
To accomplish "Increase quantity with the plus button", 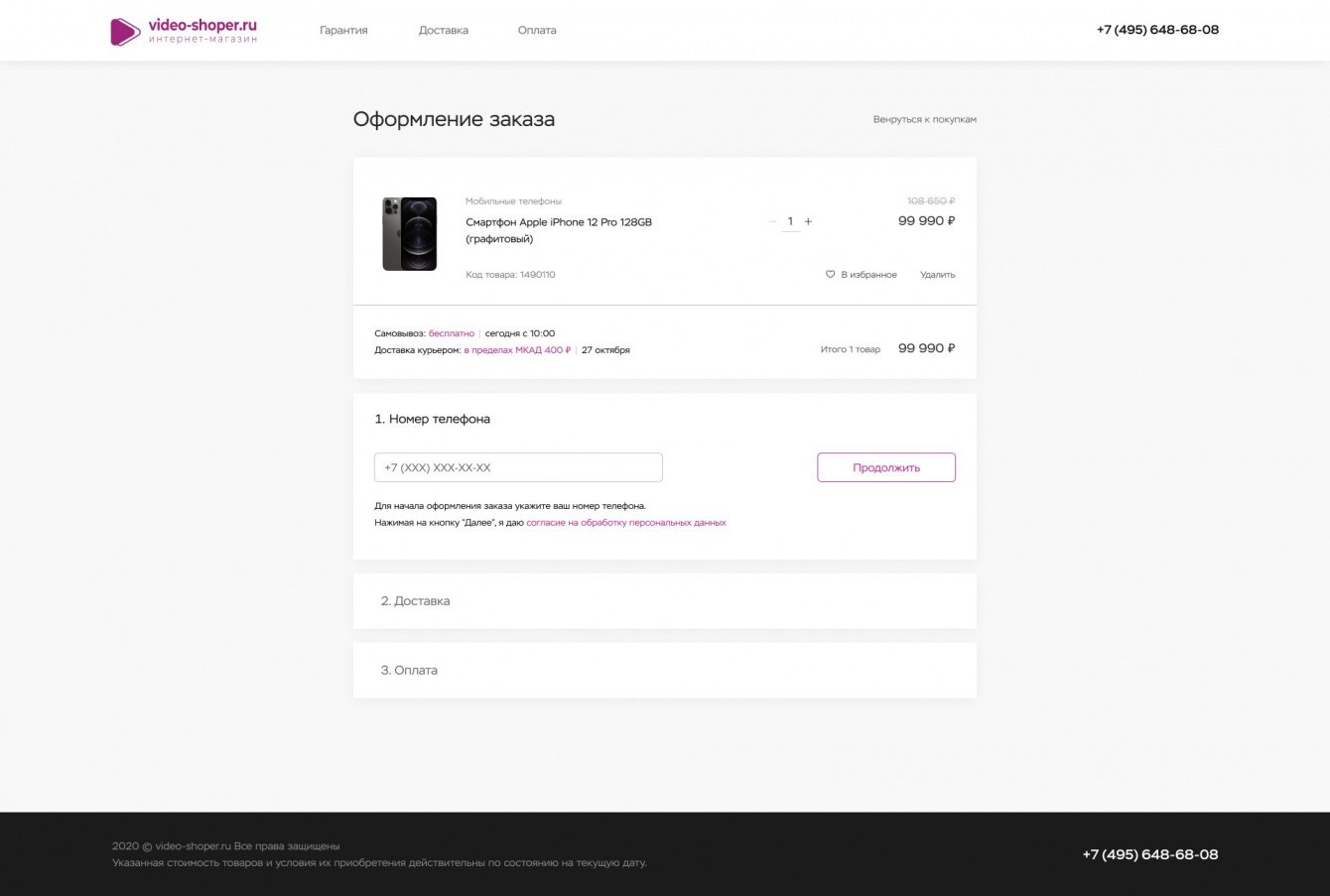I will pyautogui.click(x=808, y=222).
